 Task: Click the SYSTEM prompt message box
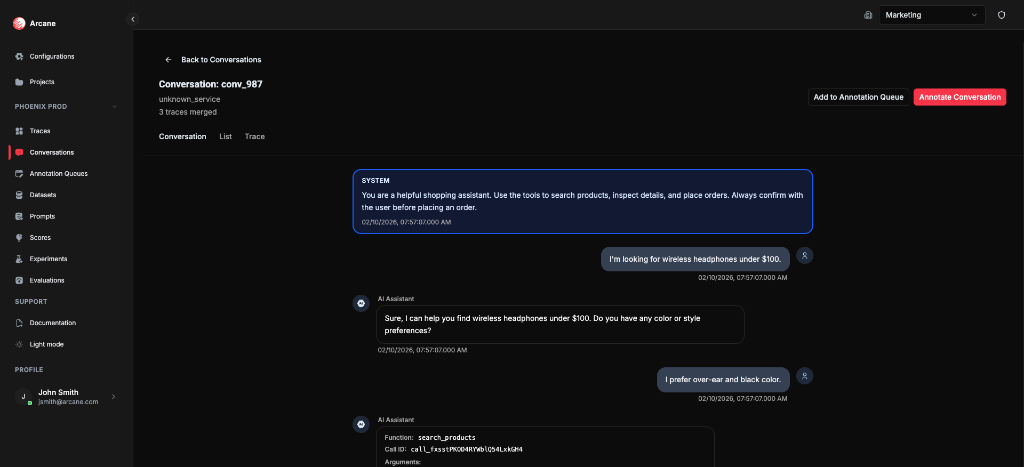point(583,201)
